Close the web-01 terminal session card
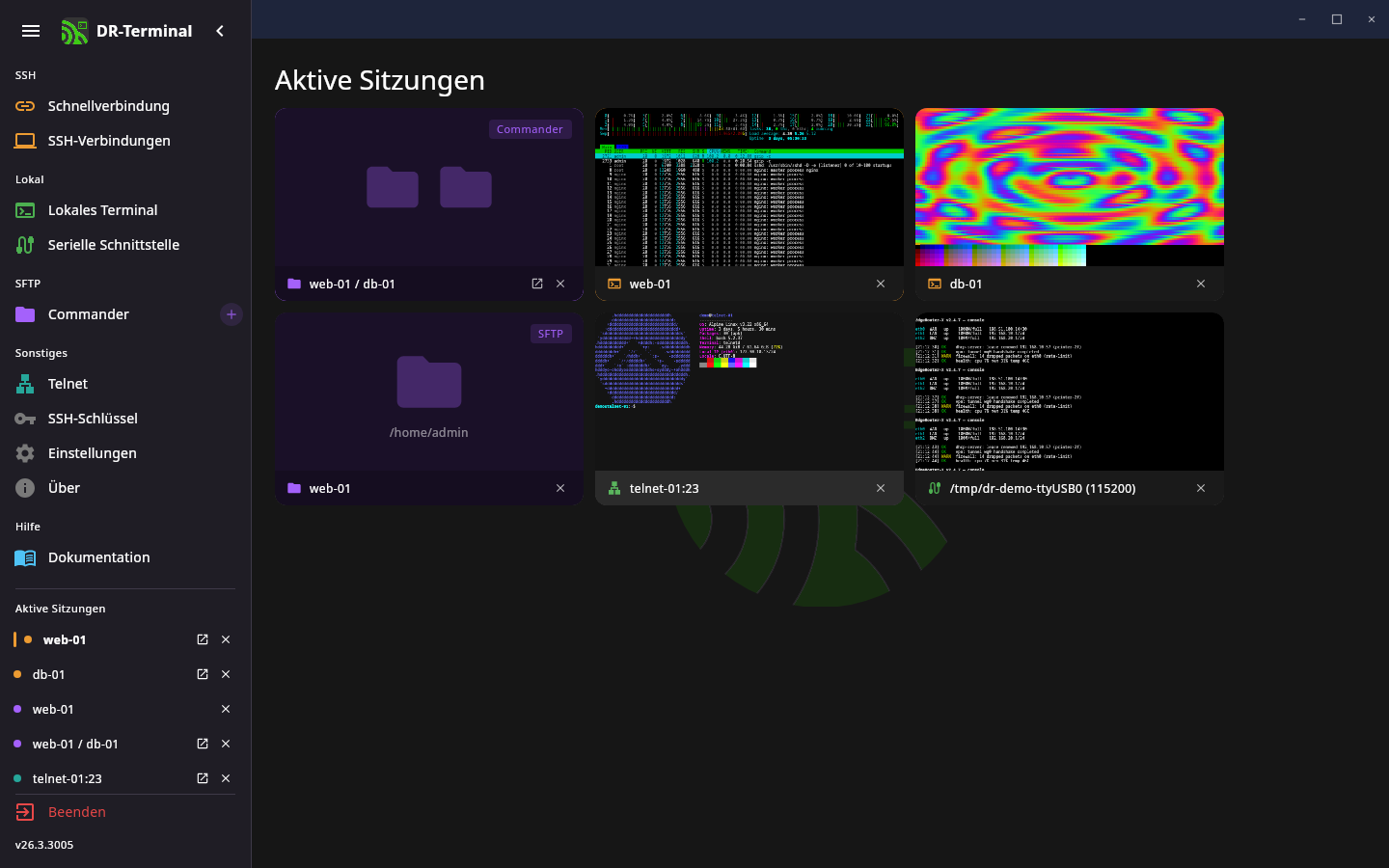 pos(881,284)
